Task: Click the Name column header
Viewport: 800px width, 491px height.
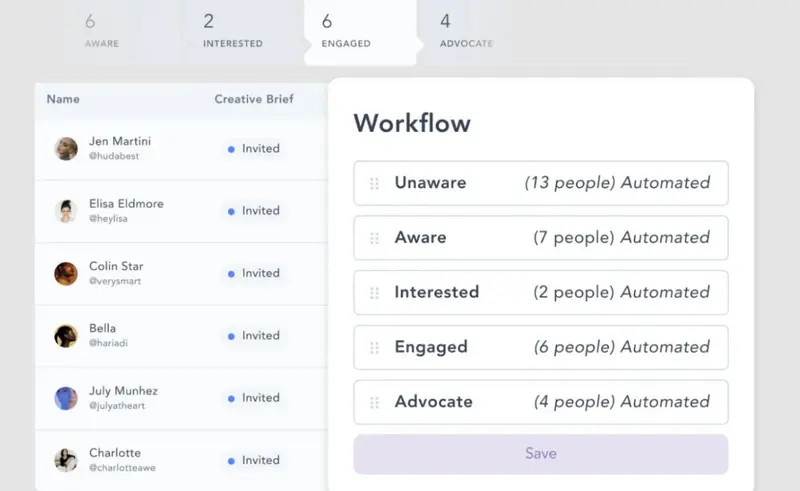Action: click(x=63, y=99)
